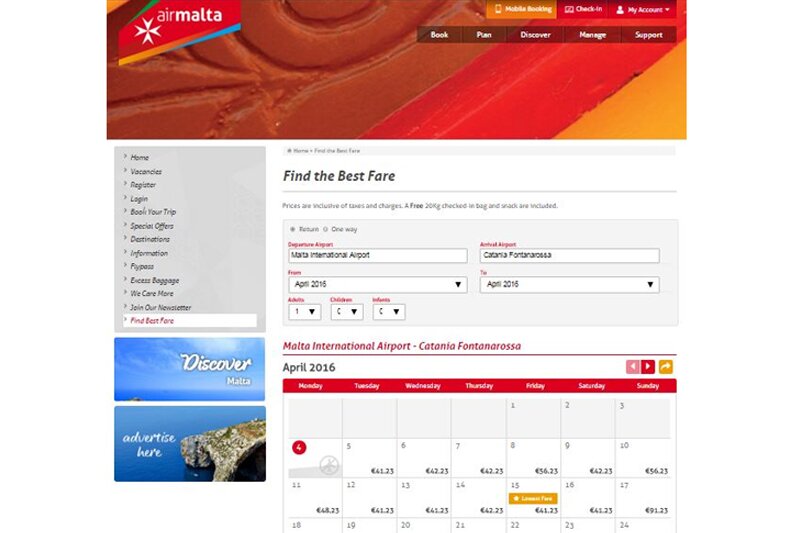This screenshot has width=800, height=533.
Task: Open the Manage menu
Action: pyautogui.click(x=592, y=35)
